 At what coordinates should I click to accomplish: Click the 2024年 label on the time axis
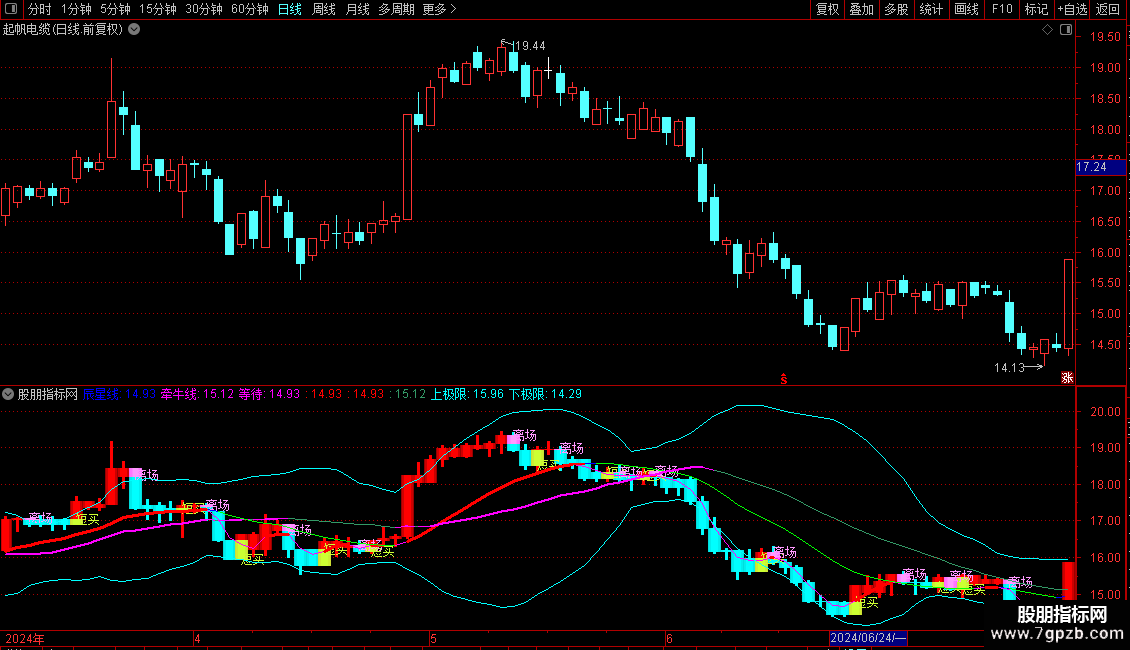coord(25,639)
